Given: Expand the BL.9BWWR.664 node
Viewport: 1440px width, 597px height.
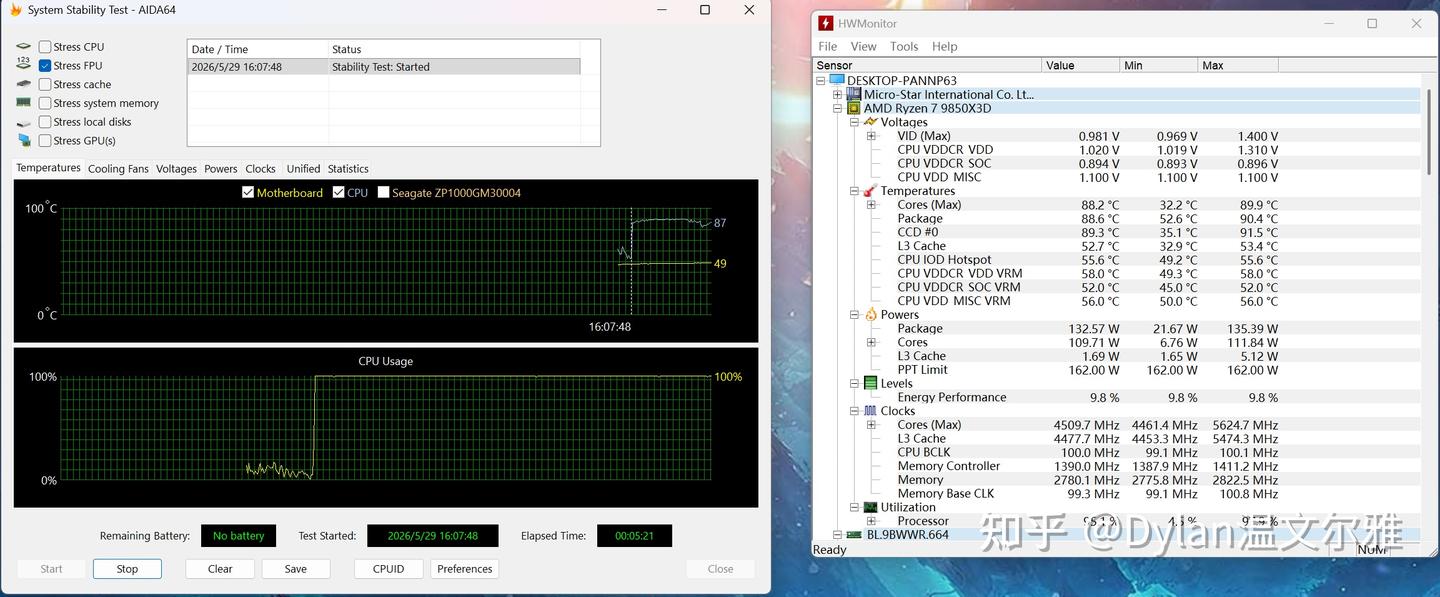Looking at the screenshot, I should 838,535.
